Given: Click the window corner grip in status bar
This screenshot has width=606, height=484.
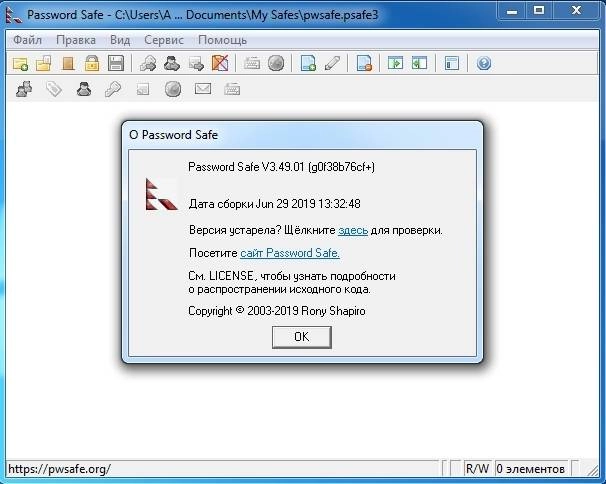Looking at the screenshot, I should pos(592,469).
